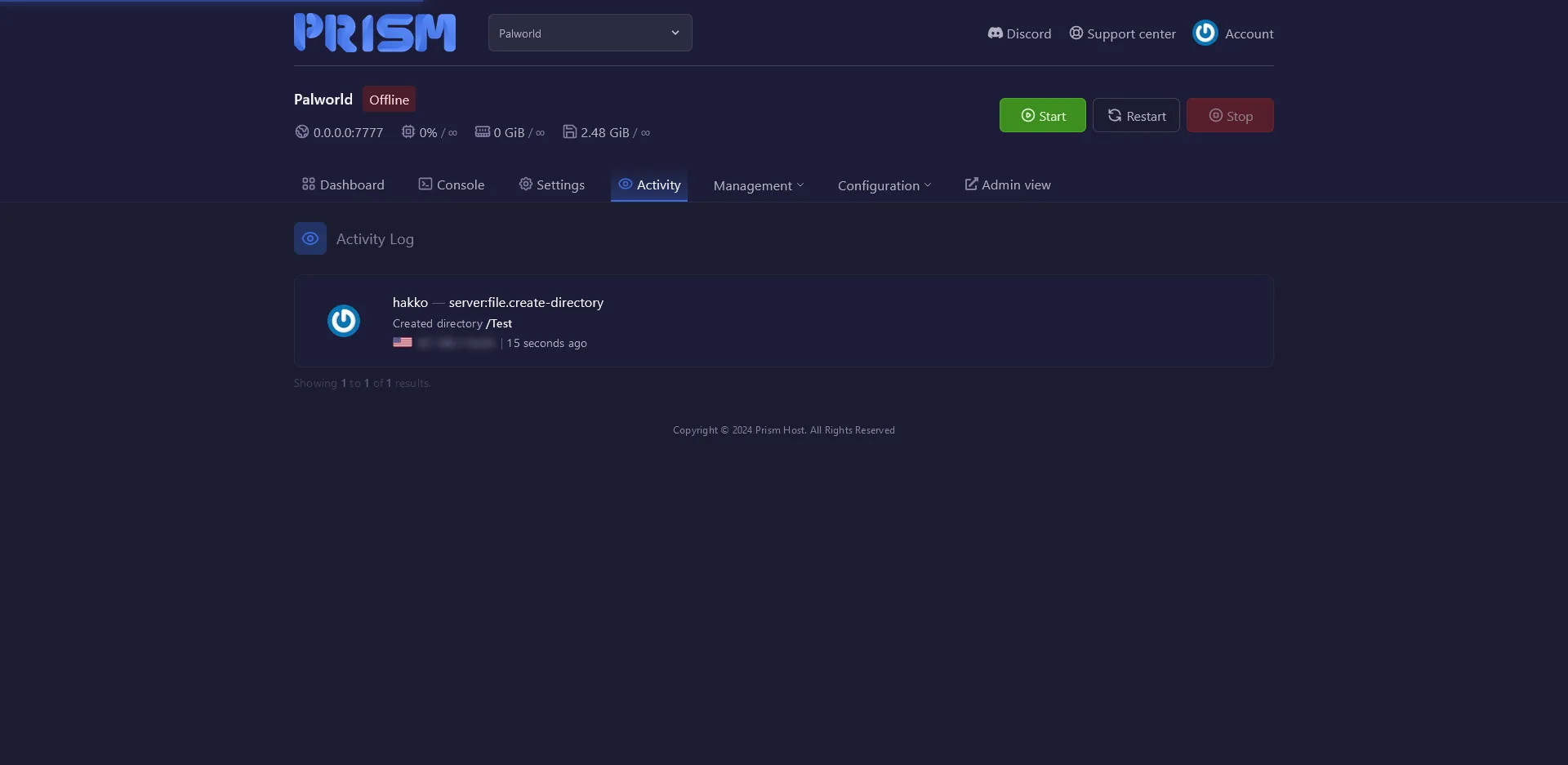This screenshot has height=765, width=1568.
Task: Click the CPU usage icon
Action: (x=408, y=132)
